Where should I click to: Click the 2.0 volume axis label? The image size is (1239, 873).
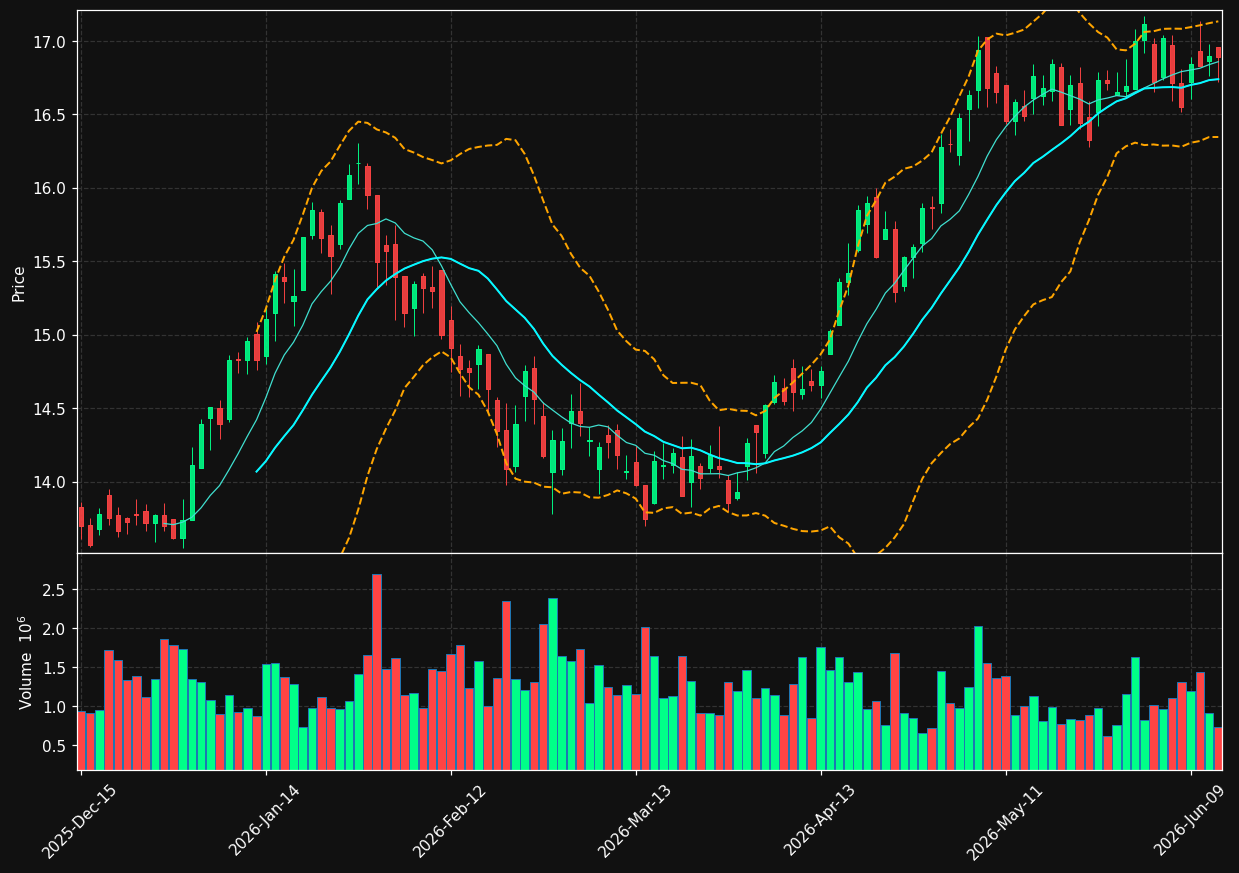click(54, 629)
